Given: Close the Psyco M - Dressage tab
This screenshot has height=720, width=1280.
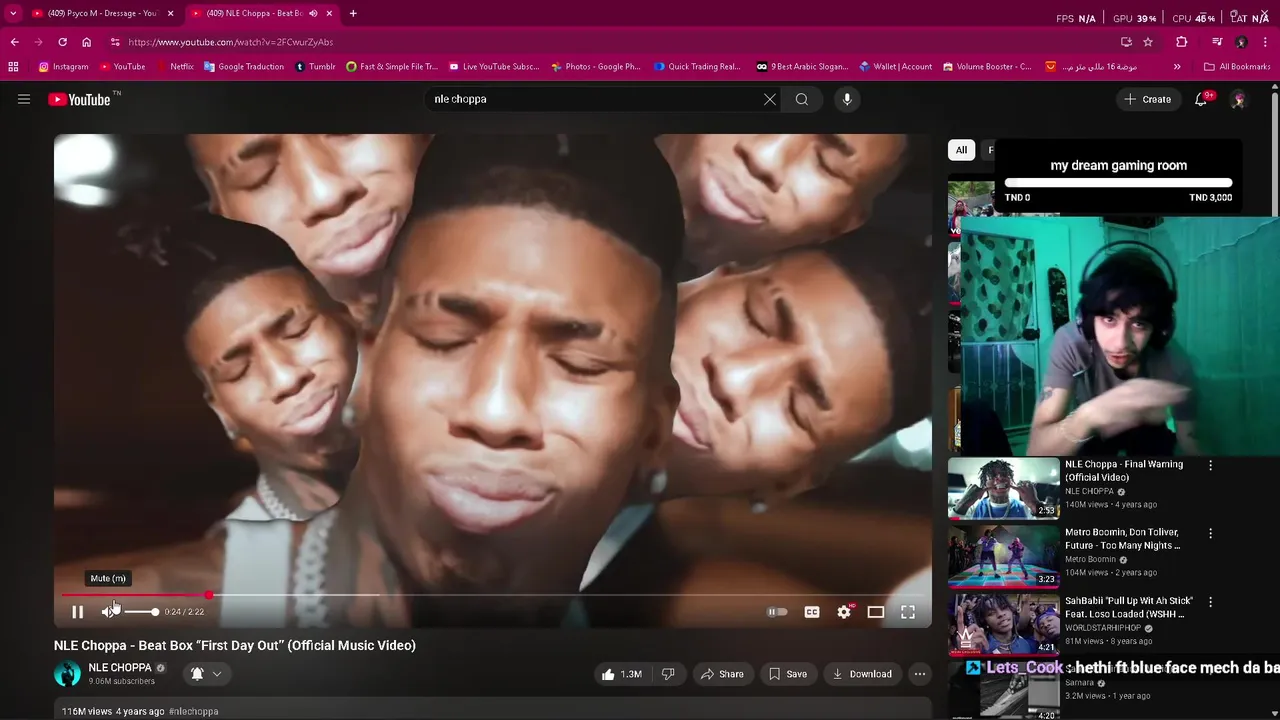Looking at the screenshot, I should pyautogui.click(x=170, y=13).
